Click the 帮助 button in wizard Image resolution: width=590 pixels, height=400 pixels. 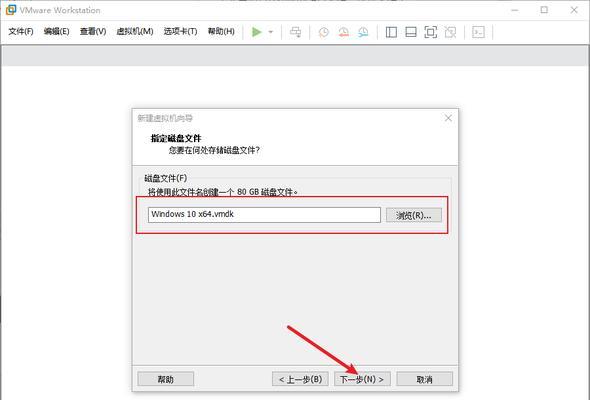pos(166,379)
